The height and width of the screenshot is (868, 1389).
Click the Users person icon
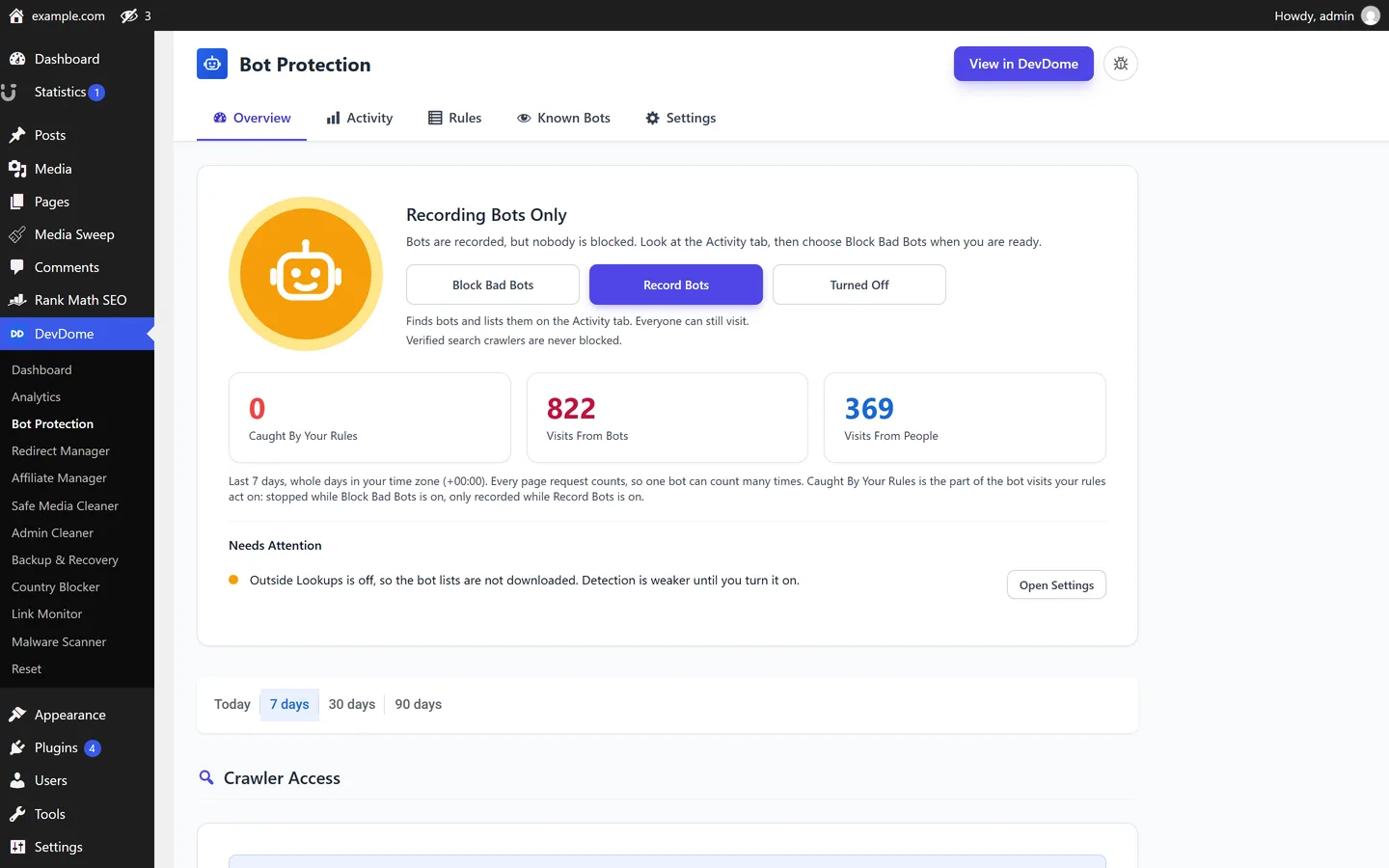pyautogui.click(x=17, y=780)
